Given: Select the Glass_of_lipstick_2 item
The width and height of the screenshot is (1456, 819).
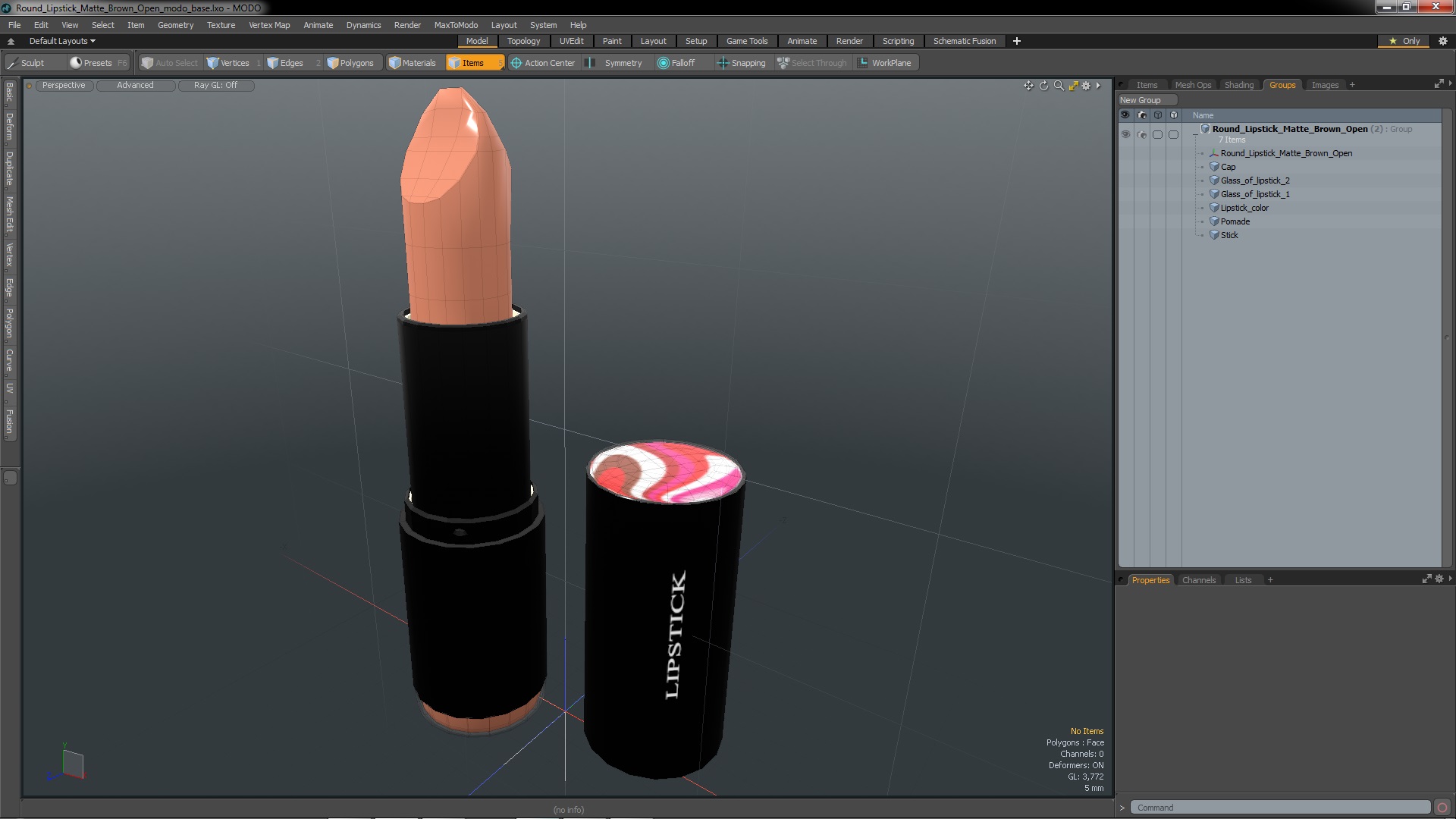Looking at the screenshot, I should point(1255,180).
